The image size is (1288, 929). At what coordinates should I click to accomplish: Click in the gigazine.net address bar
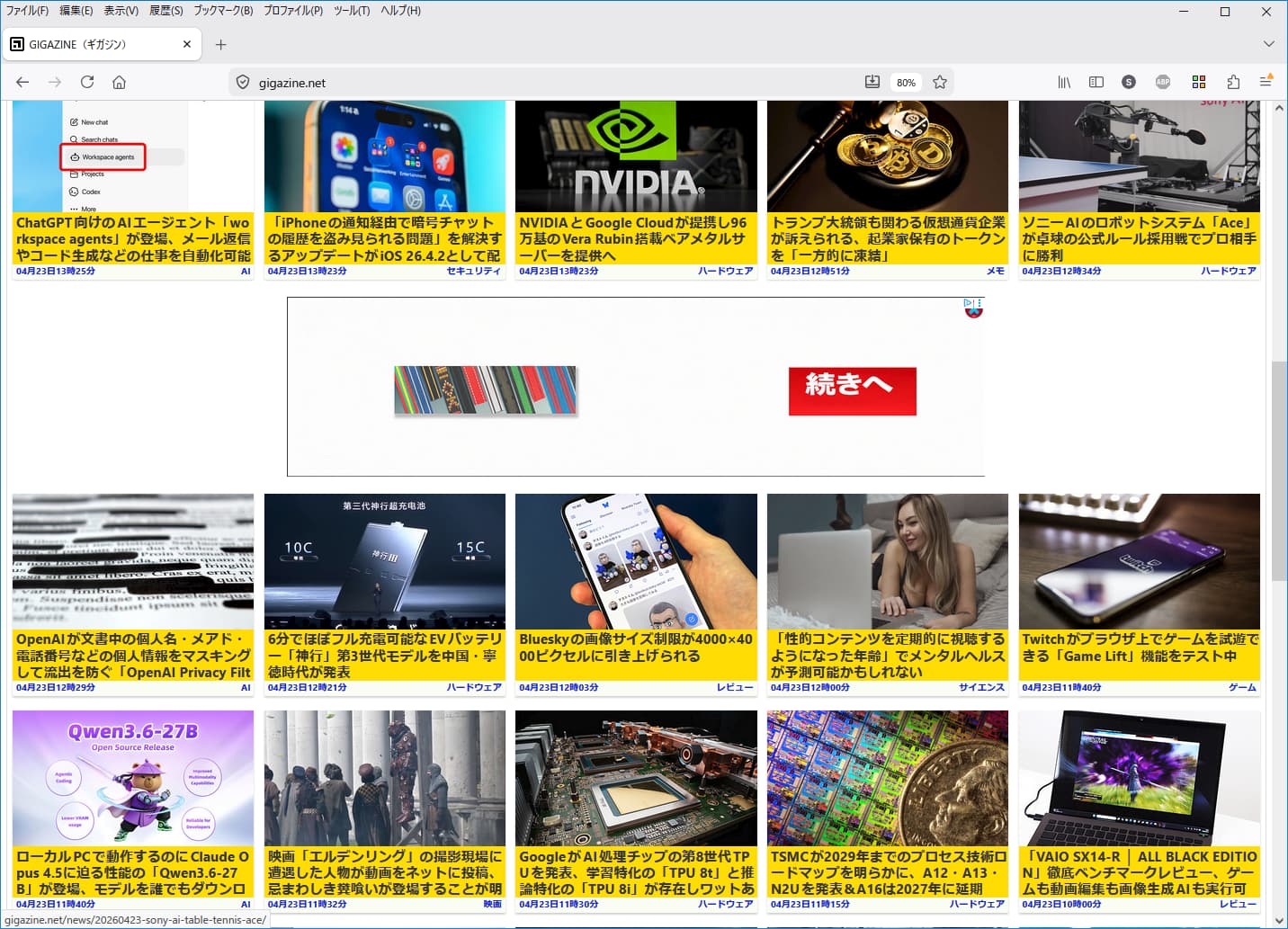(x=540, y=83)
